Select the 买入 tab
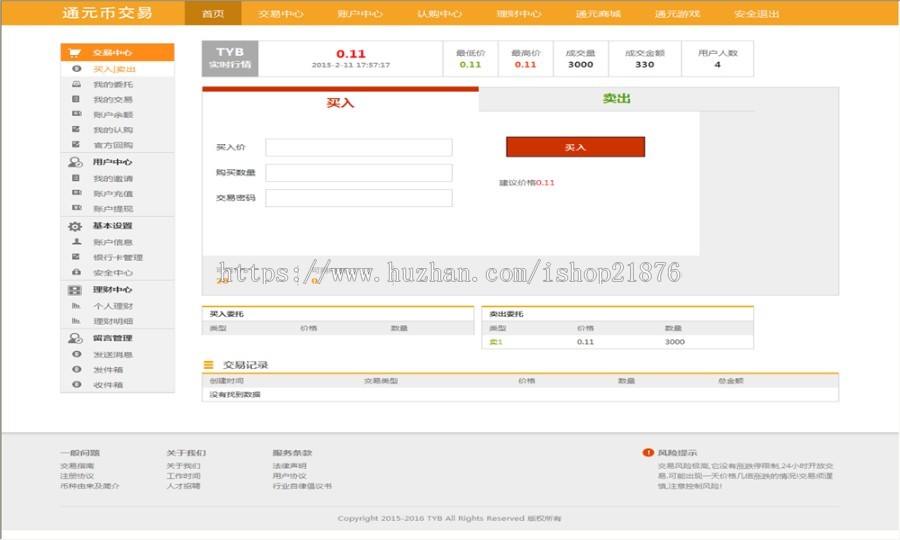This screenshot has height=540, width=900. (x=340, y=103)
